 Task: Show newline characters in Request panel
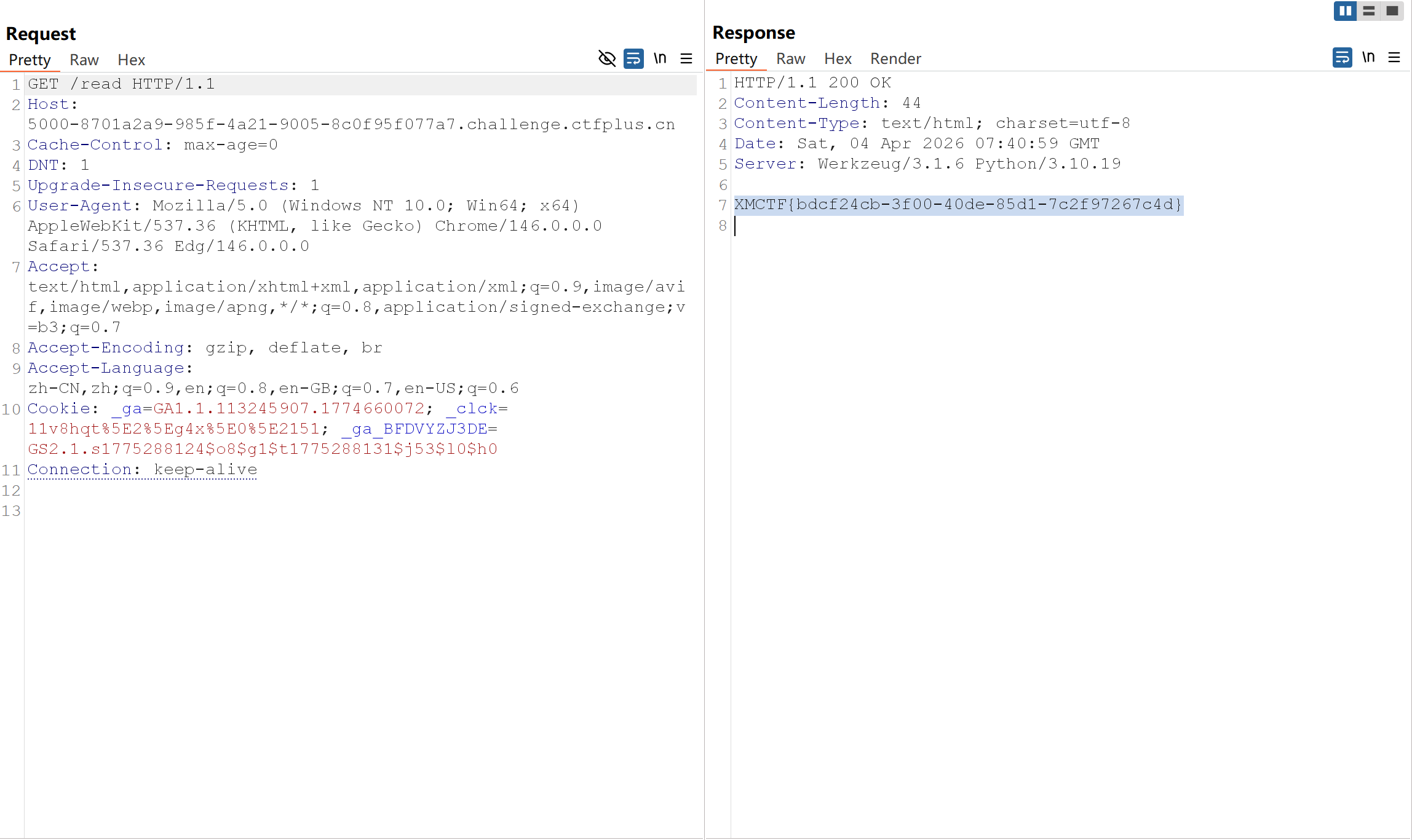pyautogui.click(x=660, y=58)
